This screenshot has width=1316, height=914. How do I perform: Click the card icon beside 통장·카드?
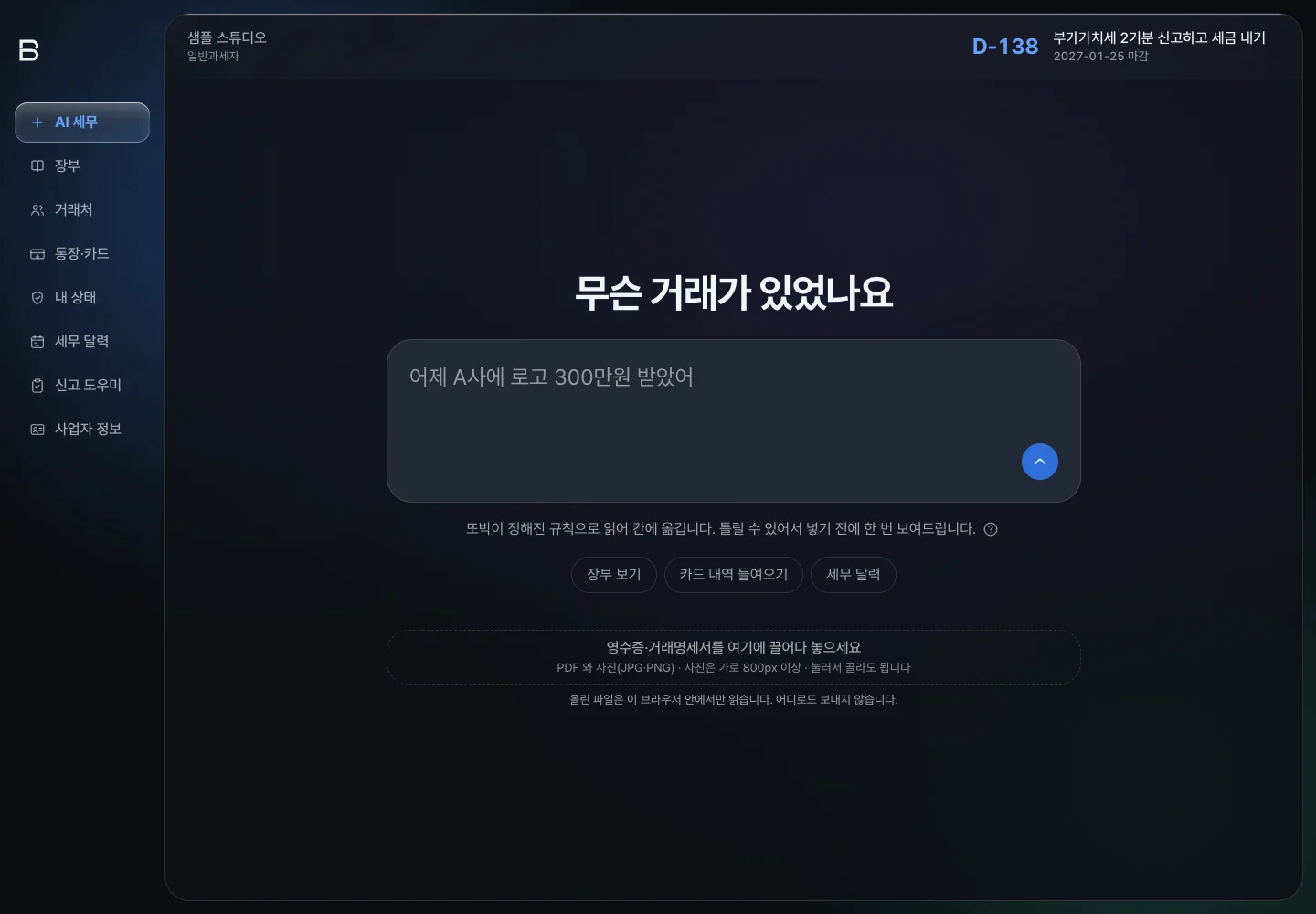37,254
